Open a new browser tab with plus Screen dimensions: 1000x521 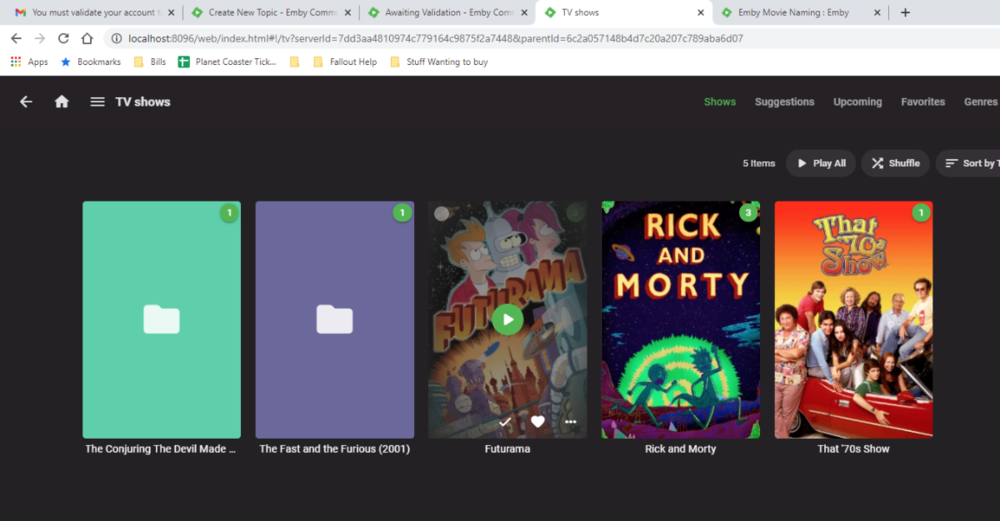tap(905, 13)
